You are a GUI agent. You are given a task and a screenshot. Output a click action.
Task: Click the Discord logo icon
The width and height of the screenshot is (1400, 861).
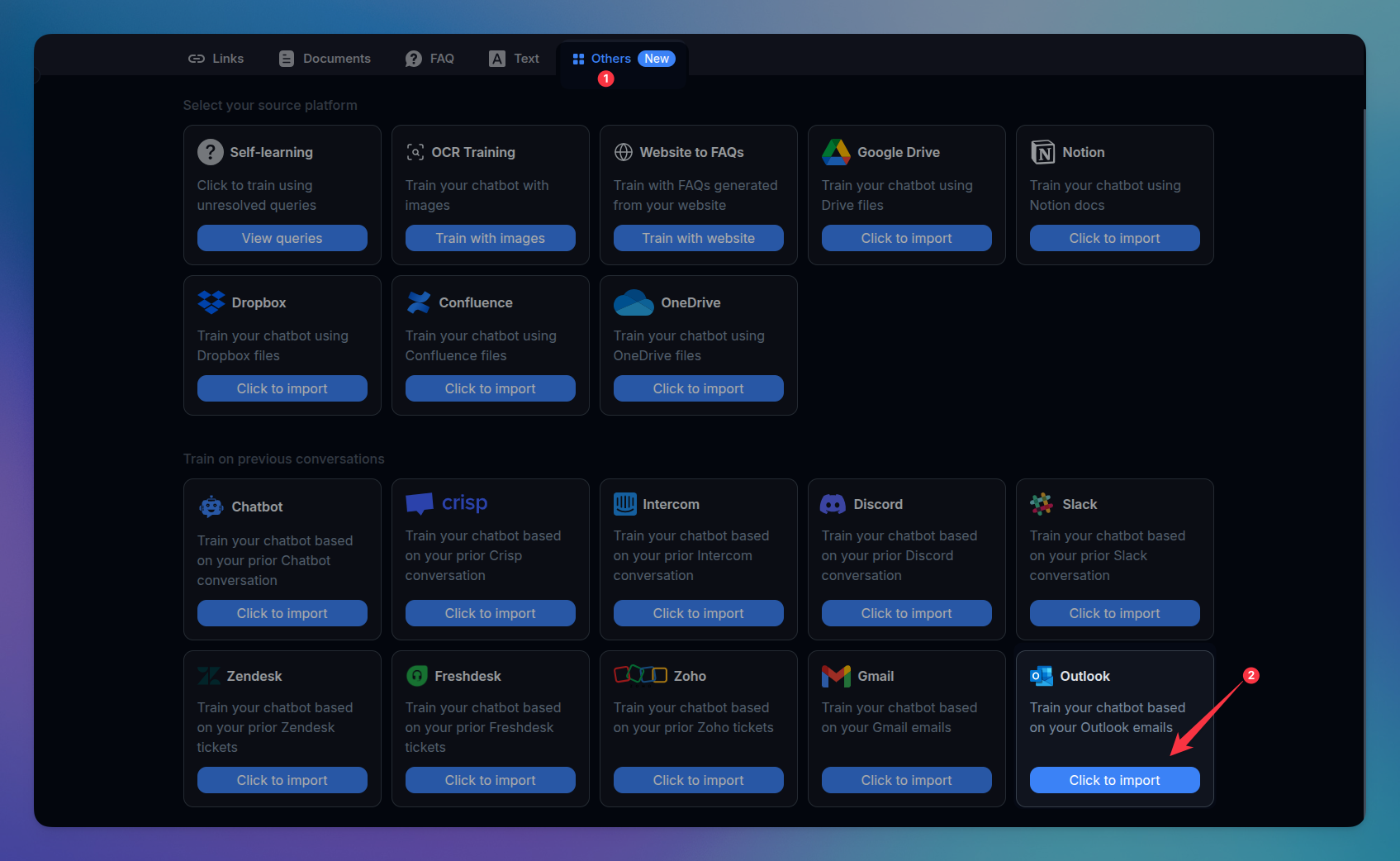833,504
